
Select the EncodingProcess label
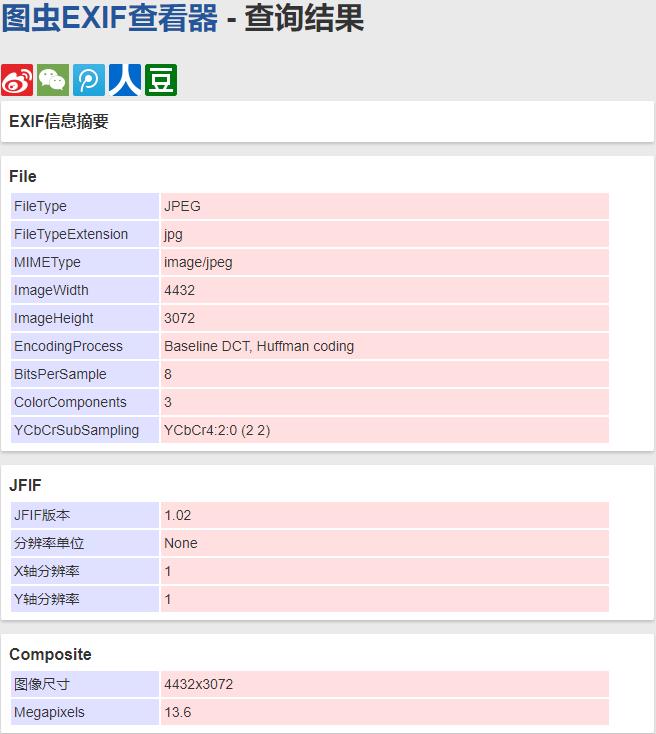coord(85,346)
